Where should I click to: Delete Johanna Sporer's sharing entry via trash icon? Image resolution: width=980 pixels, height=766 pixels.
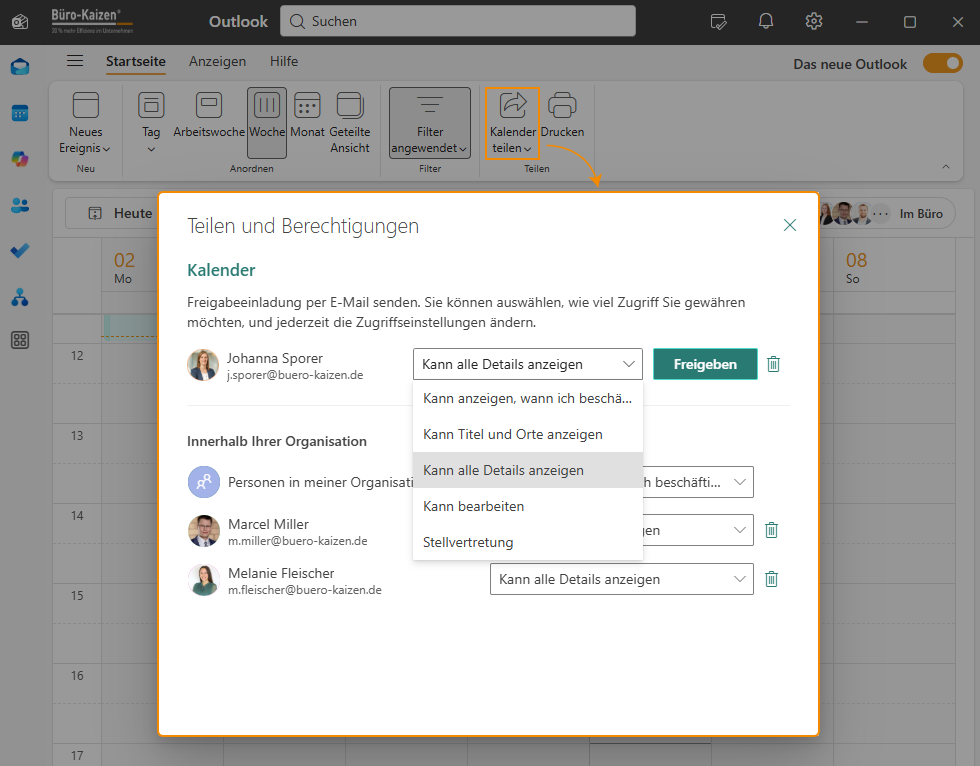(773, 364)
